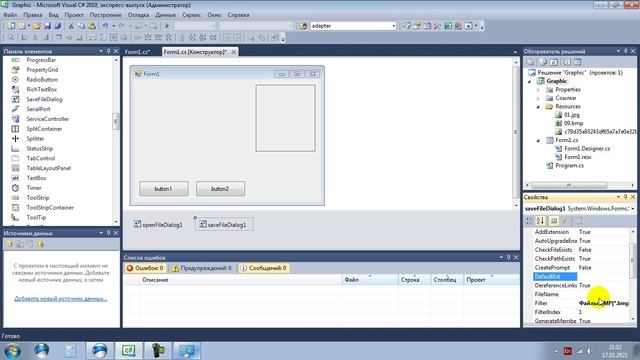Click the toolbox vertical scrollbar thumb
The width and height of the screenshot is (640, 360).
click(116, 121)
